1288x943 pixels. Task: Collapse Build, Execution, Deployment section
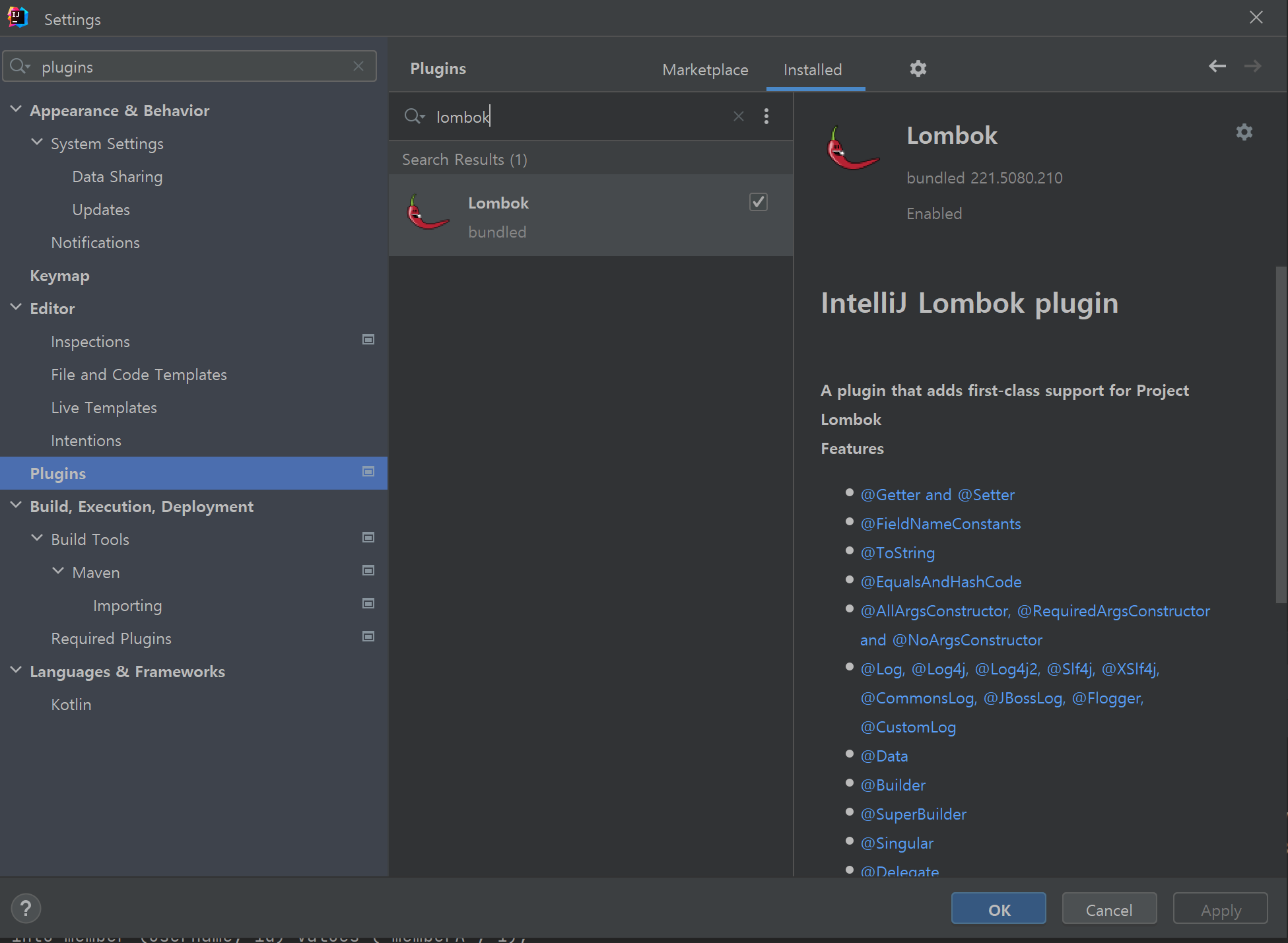(16, 505)
